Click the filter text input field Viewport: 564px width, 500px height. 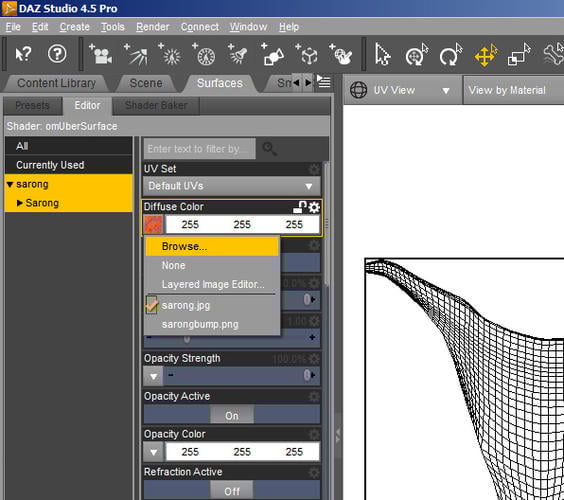tap(200, 149)
